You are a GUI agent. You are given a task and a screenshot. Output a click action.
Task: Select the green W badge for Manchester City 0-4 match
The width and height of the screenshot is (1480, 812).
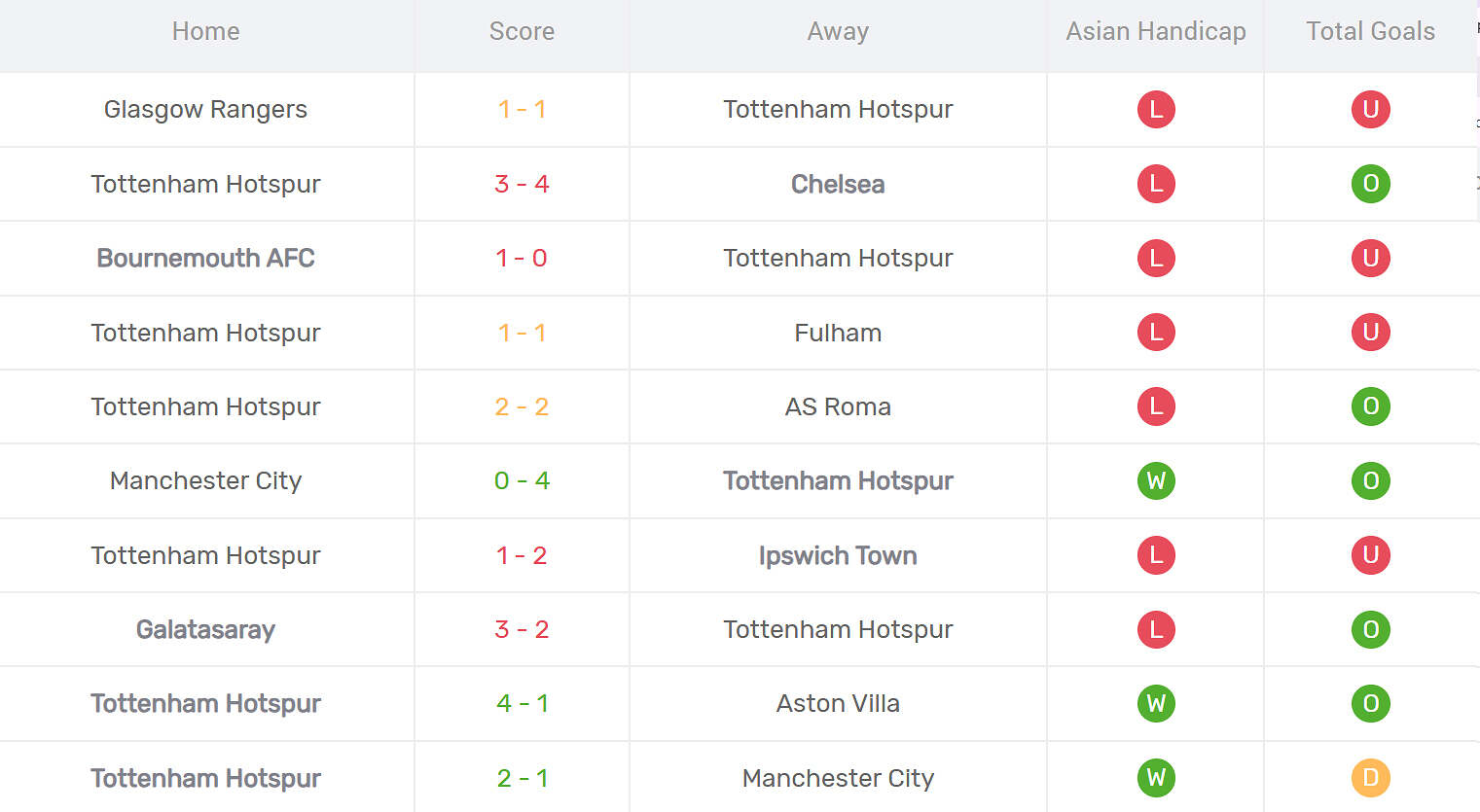coord(1155,480)
